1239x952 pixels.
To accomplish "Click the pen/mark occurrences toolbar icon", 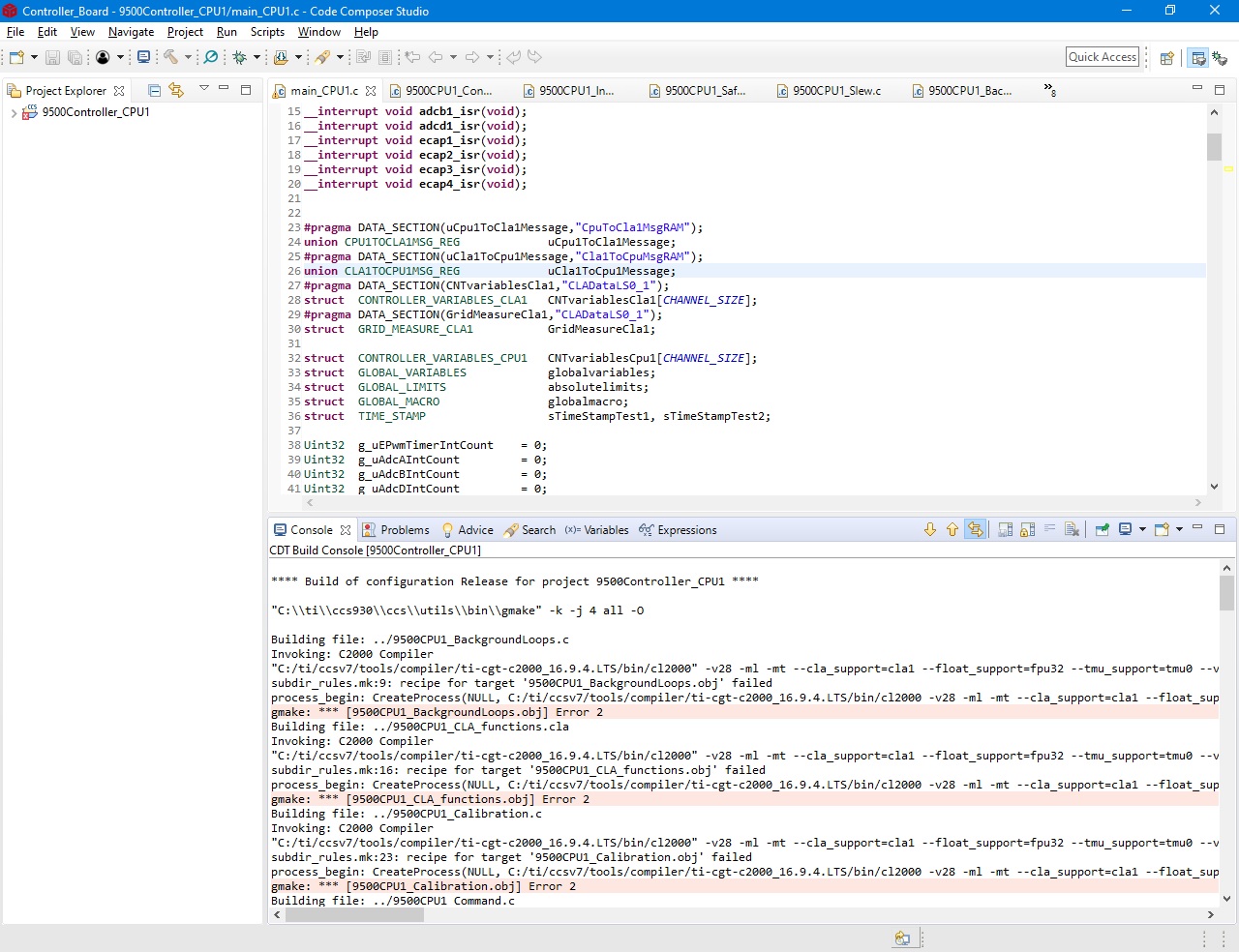I will coord(322,58).
